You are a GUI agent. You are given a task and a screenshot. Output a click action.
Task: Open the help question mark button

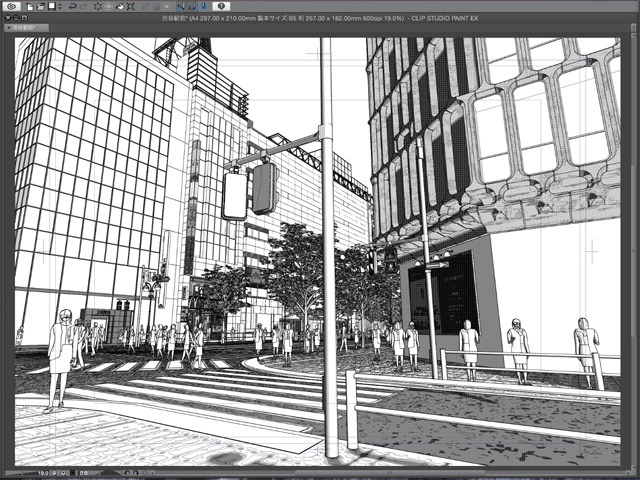[x=221, y=6]
